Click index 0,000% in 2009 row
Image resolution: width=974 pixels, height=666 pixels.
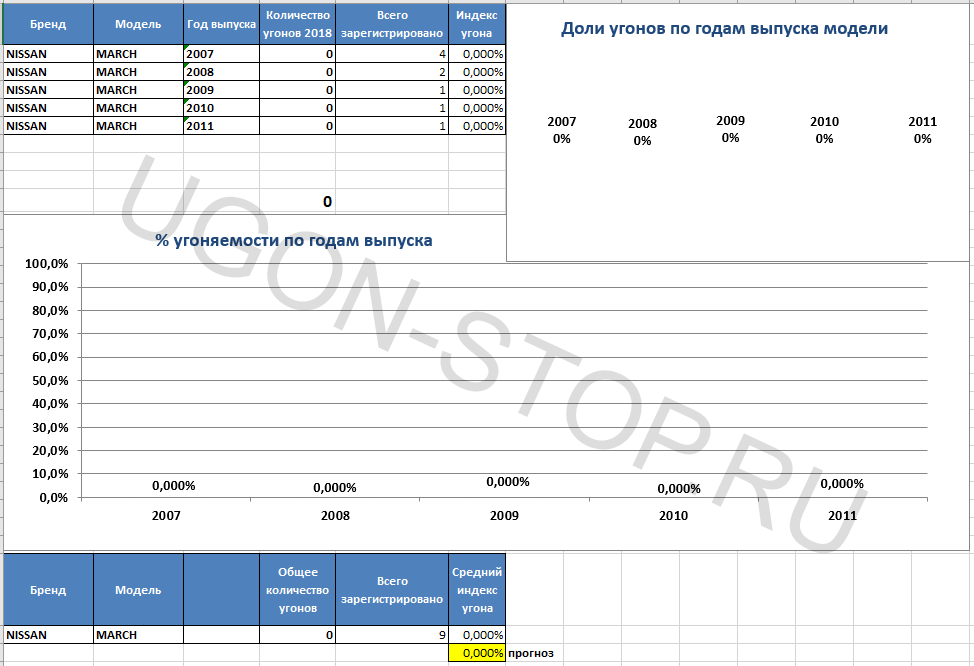(x=476, y=90)
